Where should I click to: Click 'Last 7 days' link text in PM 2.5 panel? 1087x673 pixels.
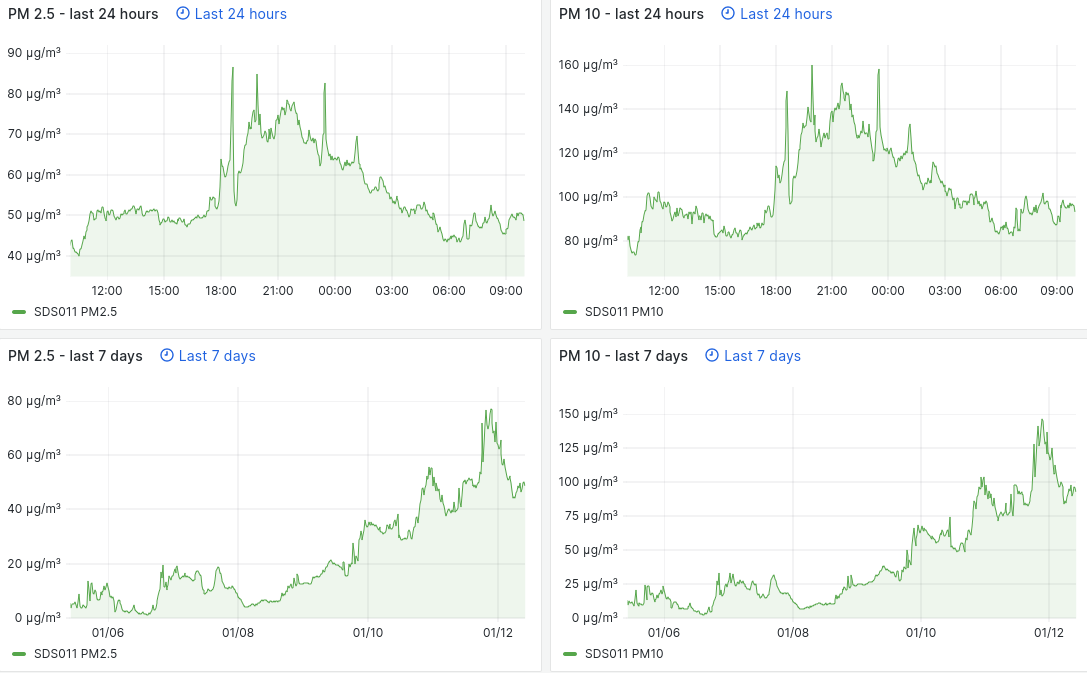coord(217,356)
